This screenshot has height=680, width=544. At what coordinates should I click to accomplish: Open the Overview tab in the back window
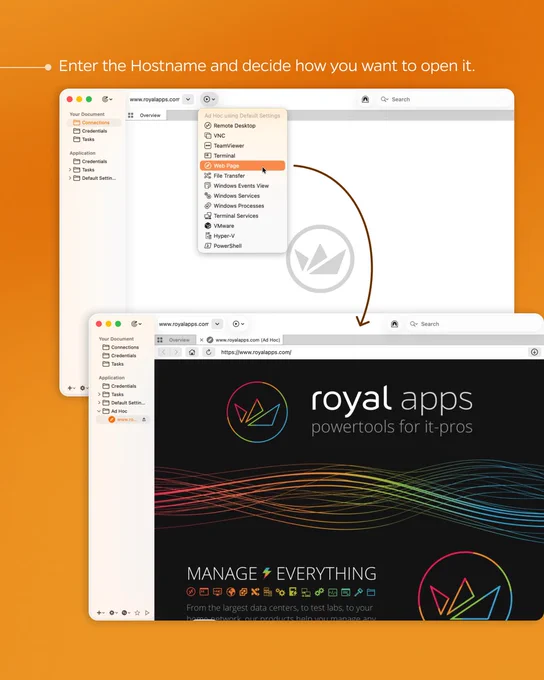[x=146, y=115]
